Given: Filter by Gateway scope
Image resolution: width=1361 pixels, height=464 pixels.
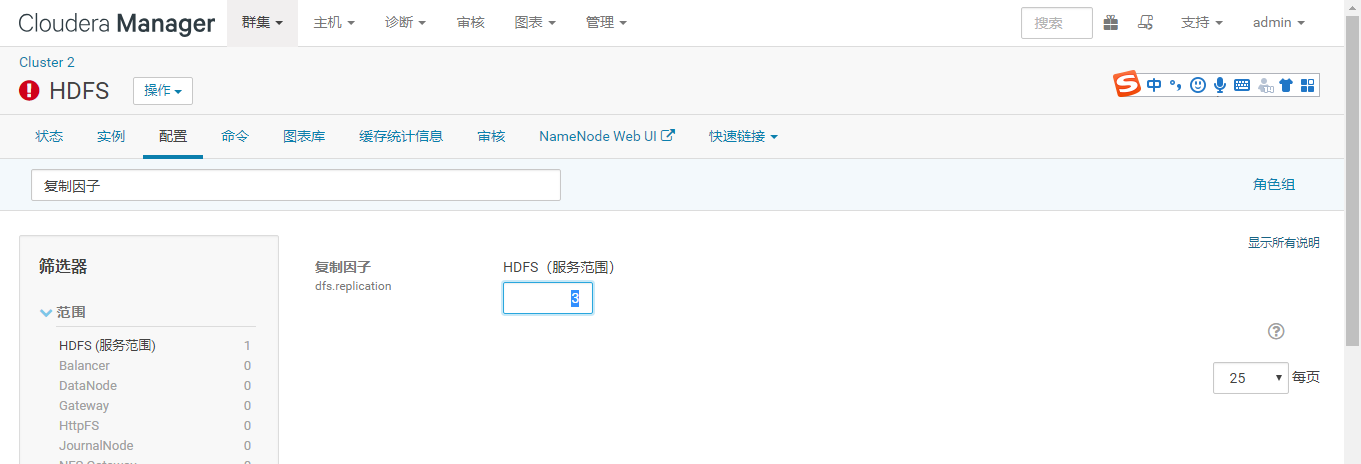Looking at the screenshot, I should [x=84, y=405].
